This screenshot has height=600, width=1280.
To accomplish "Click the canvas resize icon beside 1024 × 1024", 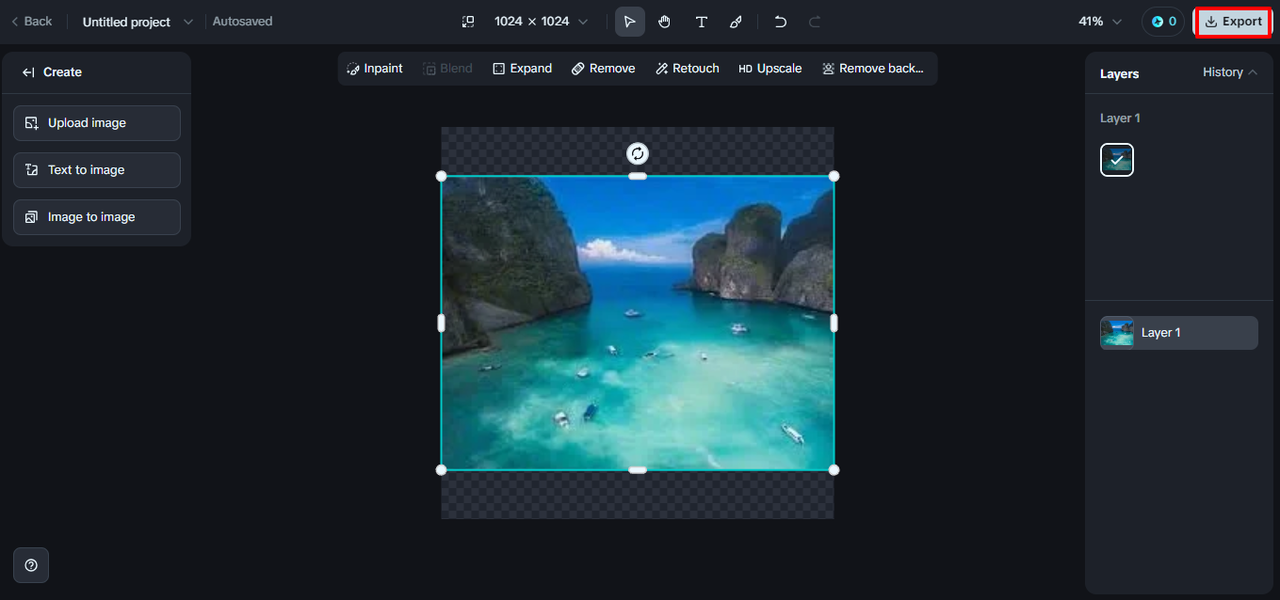I will [467, 21].
